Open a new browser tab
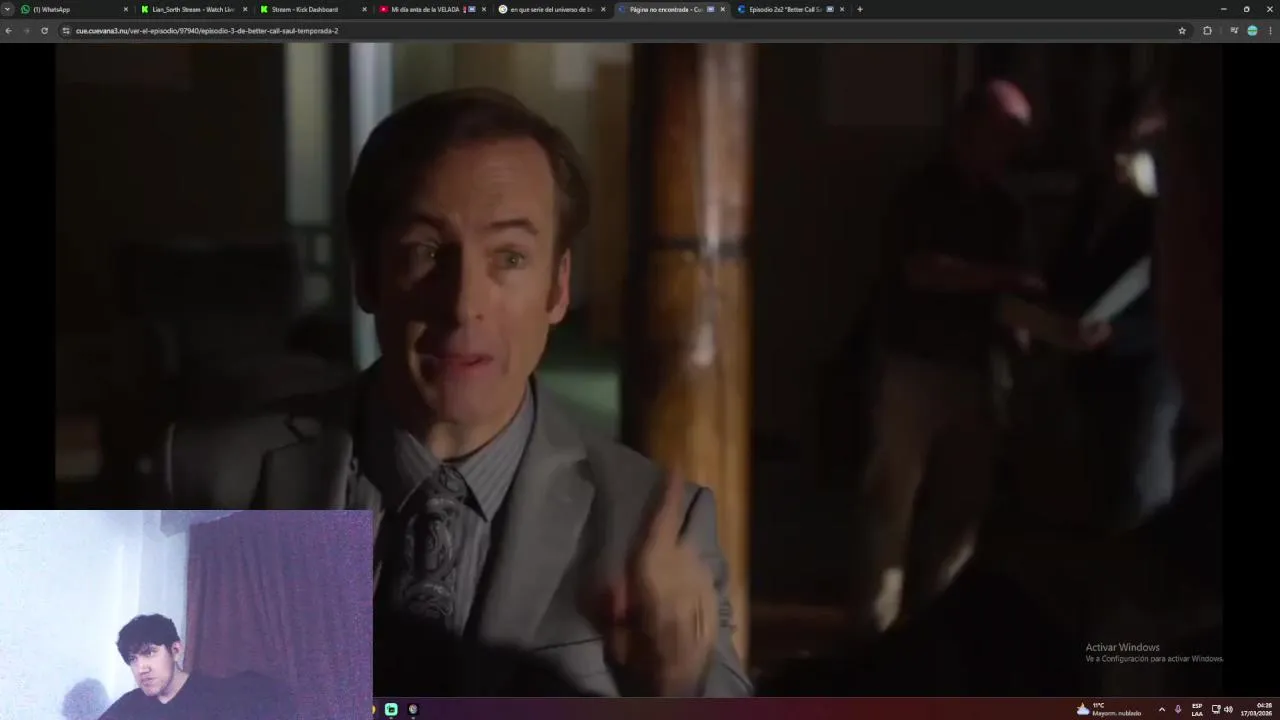The width and height of the screenshot is (1280, 720). tap(859, 9)
